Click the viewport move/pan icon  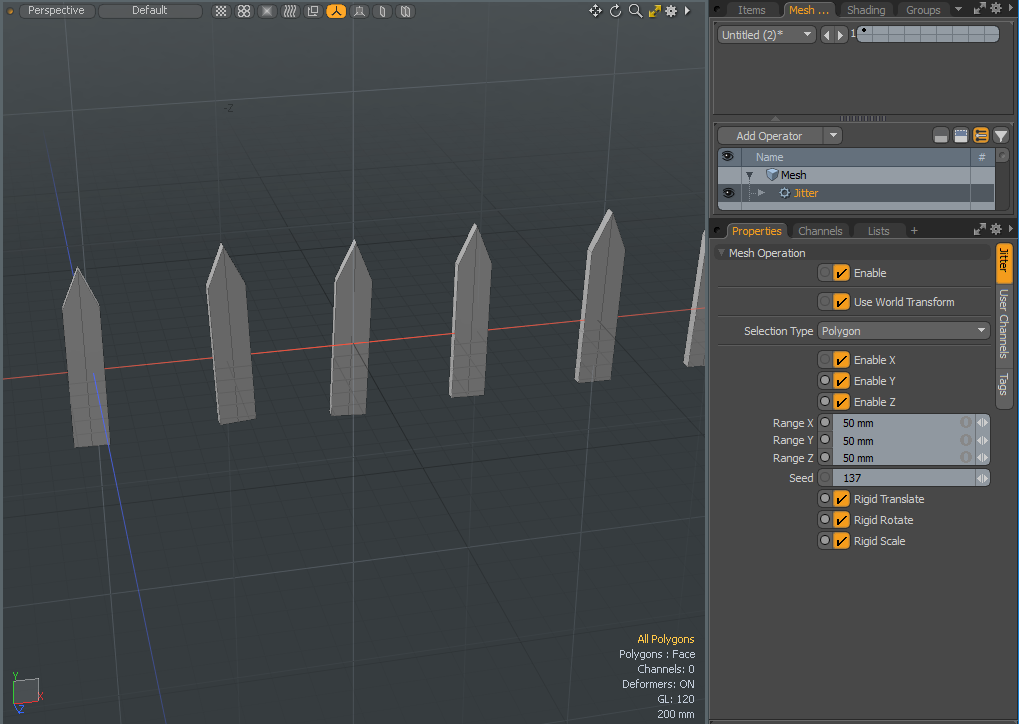(x=596, y=11)
